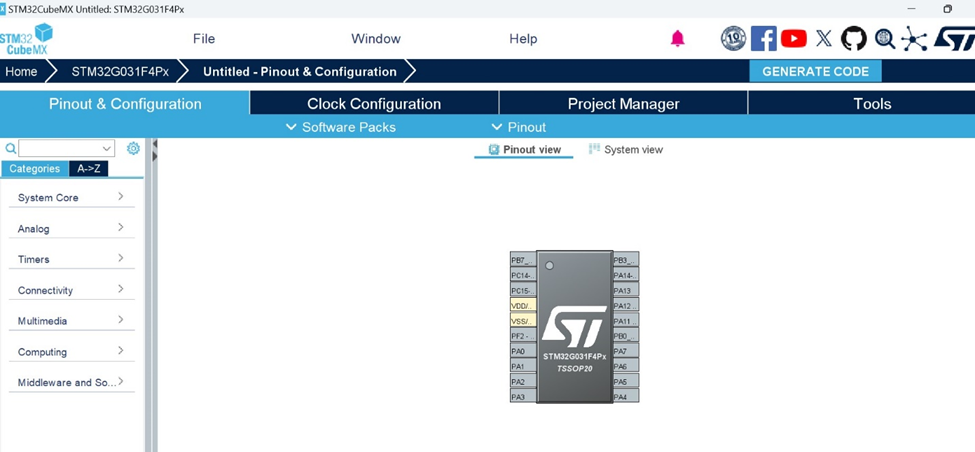Viewport: 975px width, 452px height.
Task: Open the YouTube icon link
Action: coord(794,39)
